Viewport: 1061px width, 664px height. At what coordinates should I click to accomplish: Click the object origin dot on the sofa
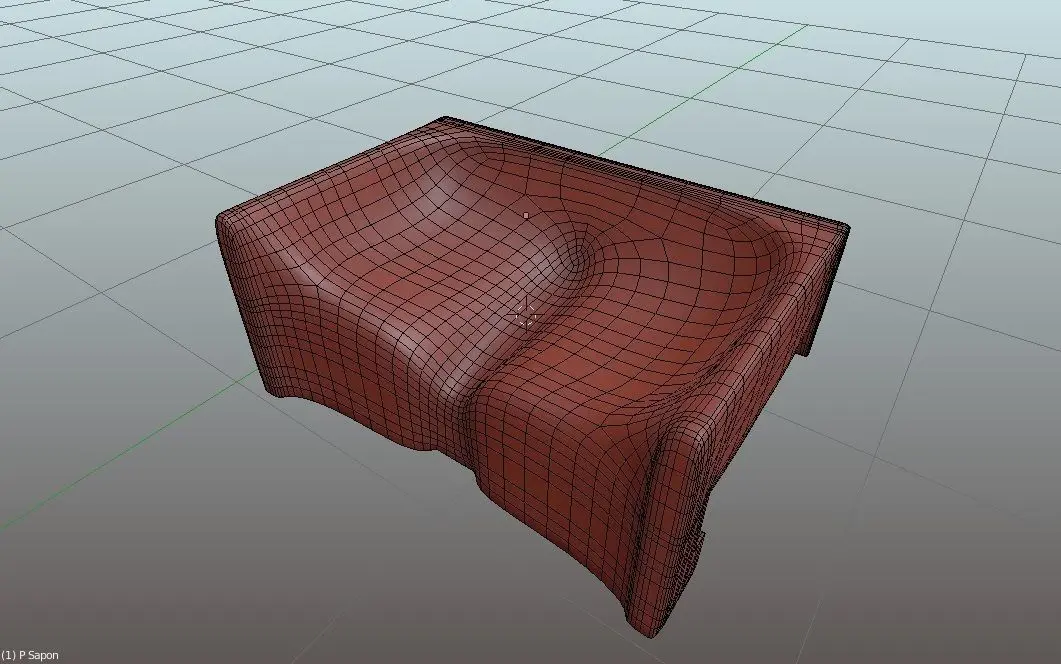tap(526, 216)
